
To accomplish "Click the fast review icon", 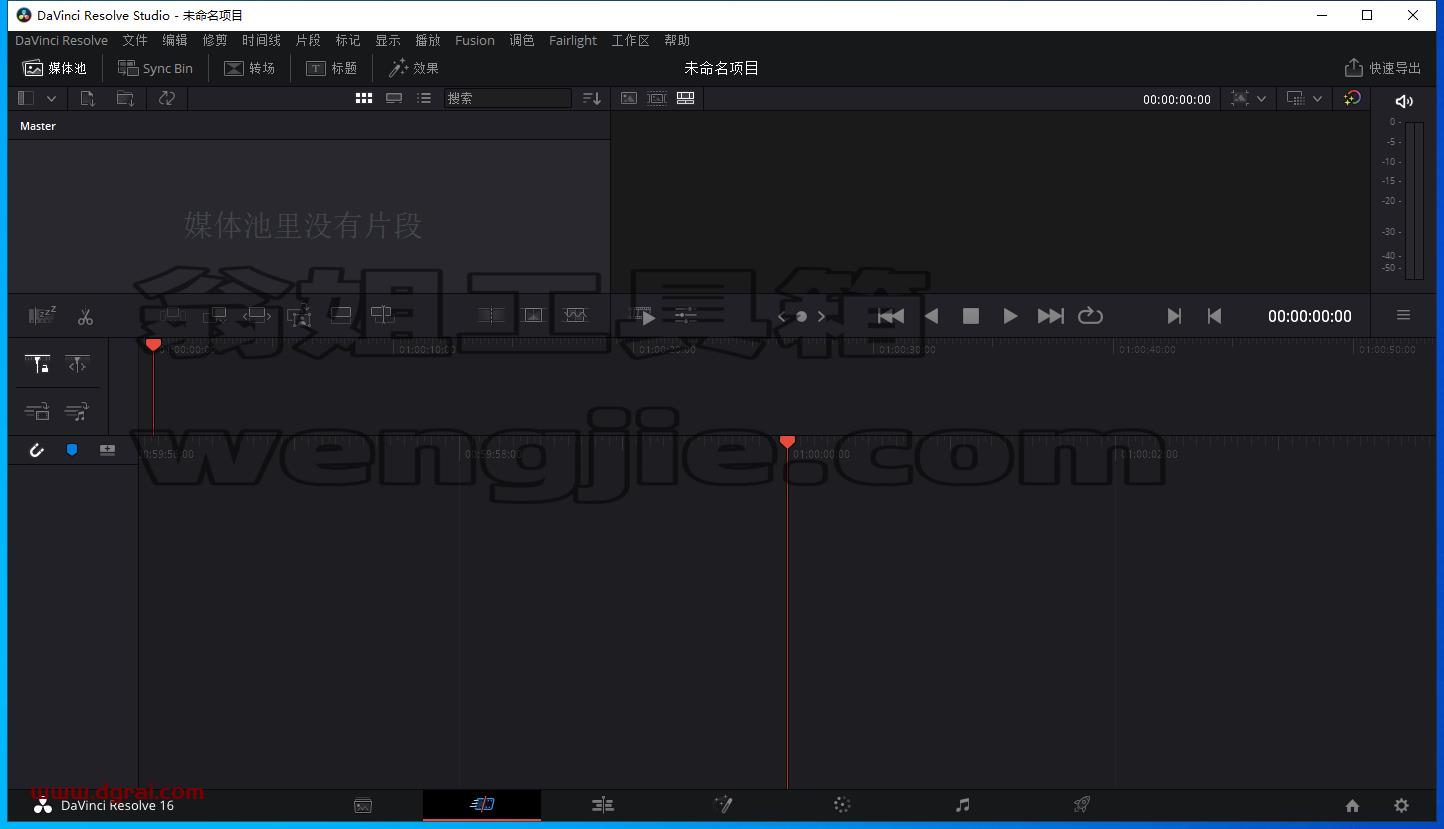I will coord(644,316).
